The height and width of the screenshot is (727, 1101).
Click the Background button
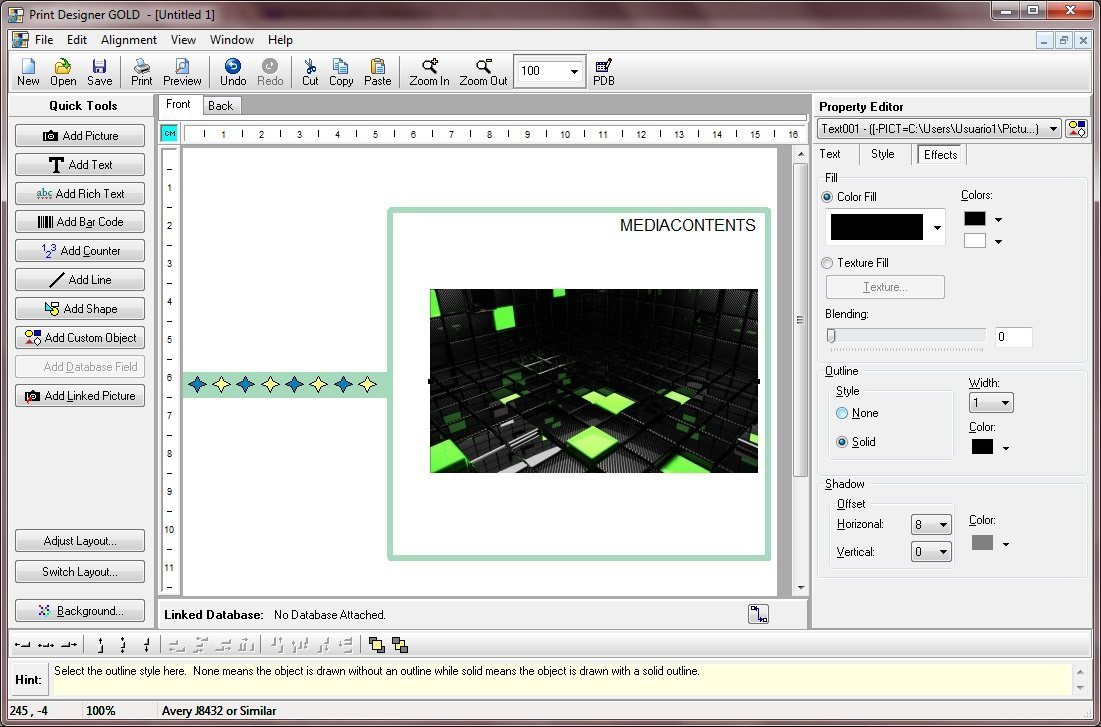pyautogui.click(x=80, y=610)
